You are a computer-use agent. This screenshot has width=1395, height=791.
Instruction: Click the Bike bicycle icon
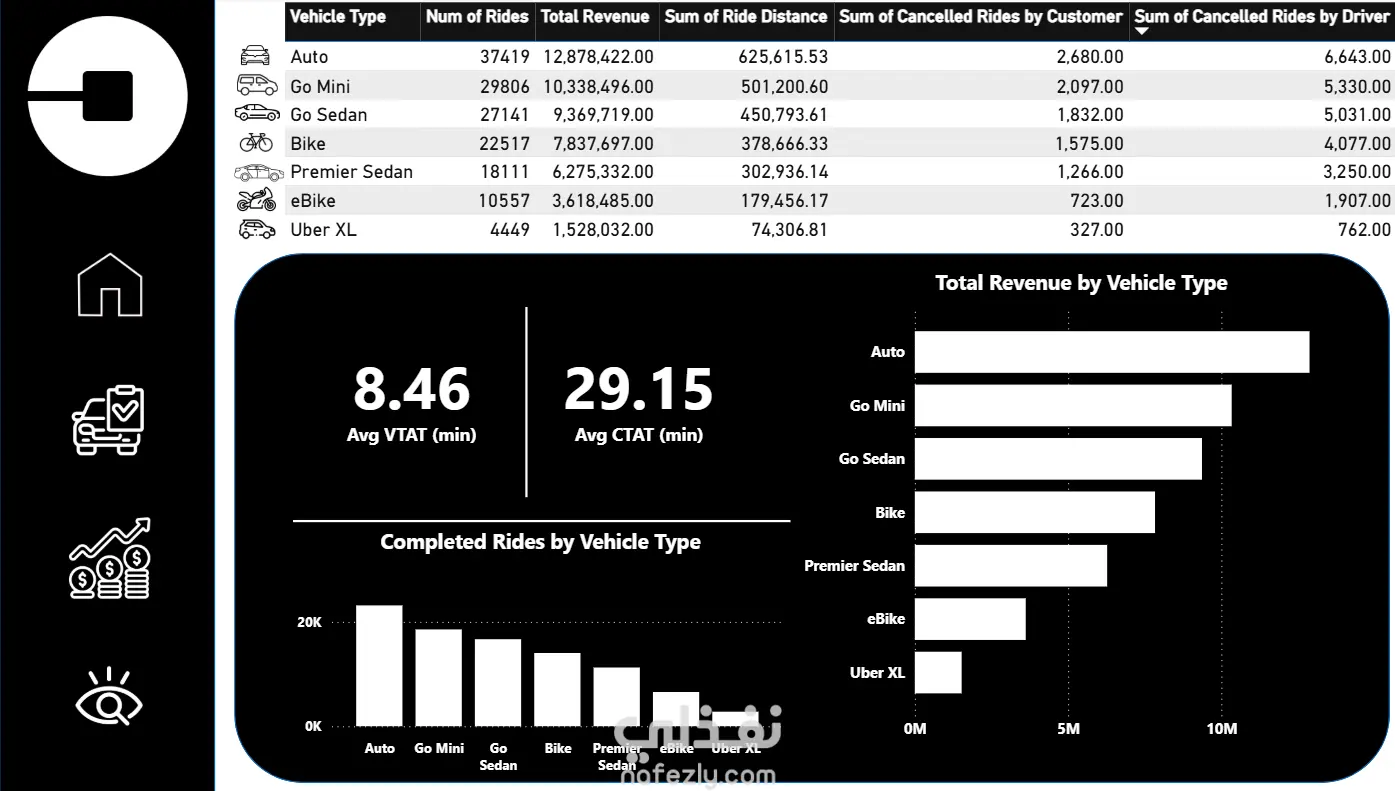(x=256, y=142)
